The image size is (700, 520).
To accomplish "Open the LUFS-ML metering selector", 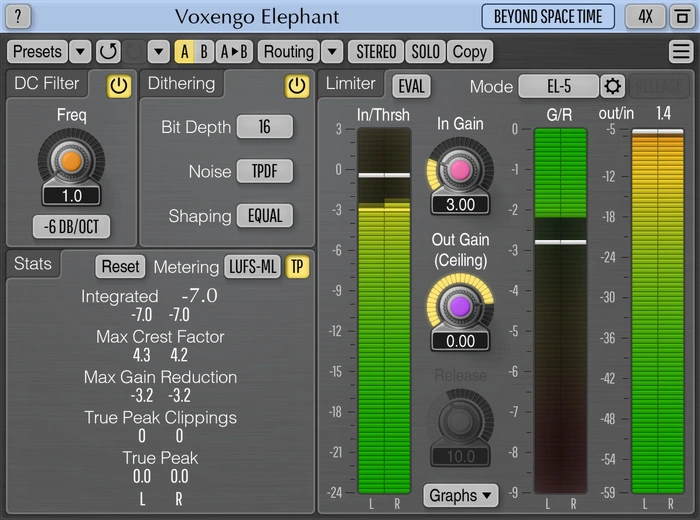I will click(253, 267).
